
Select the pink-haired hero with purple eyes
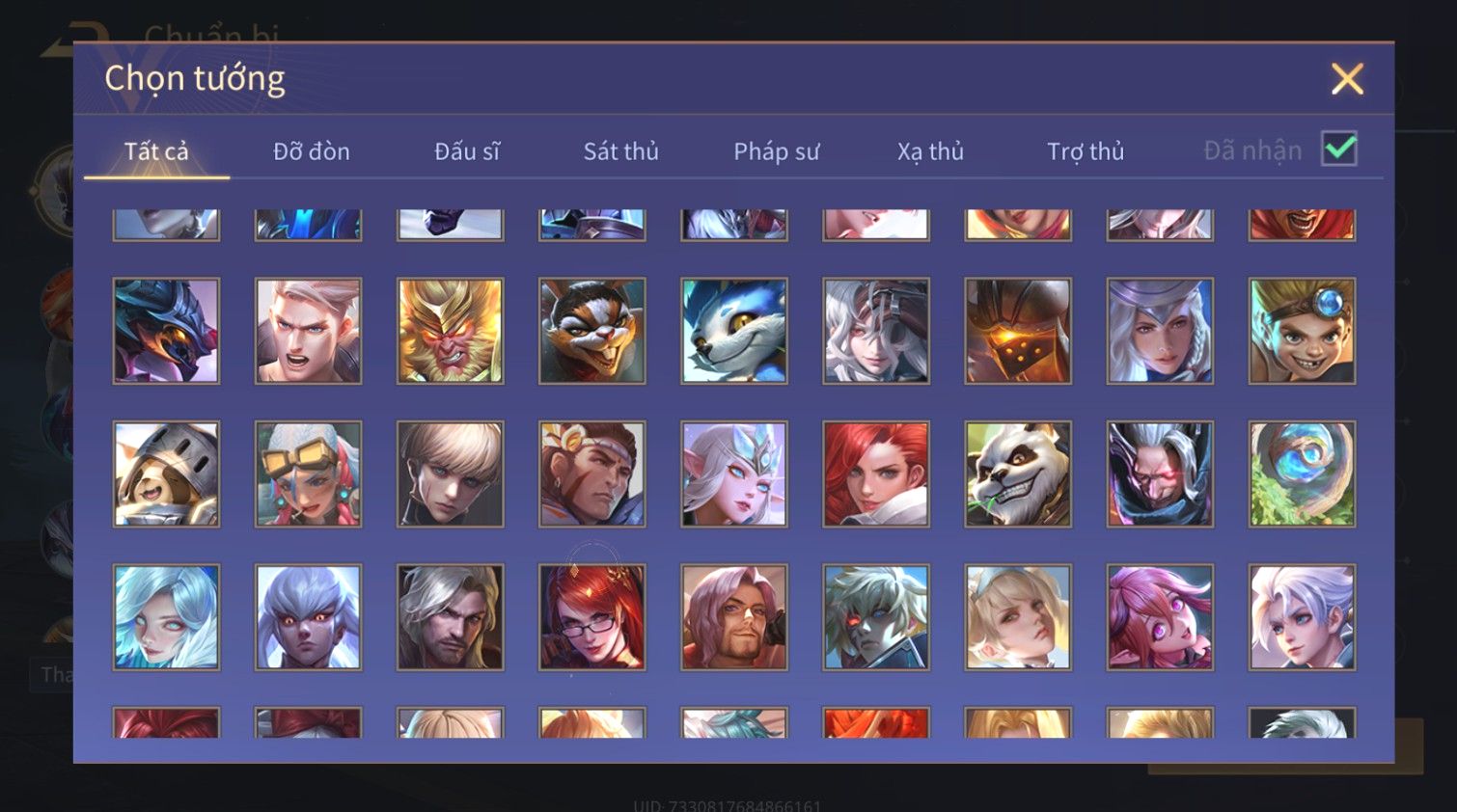pyautogui.click(x=1160, y=617)
